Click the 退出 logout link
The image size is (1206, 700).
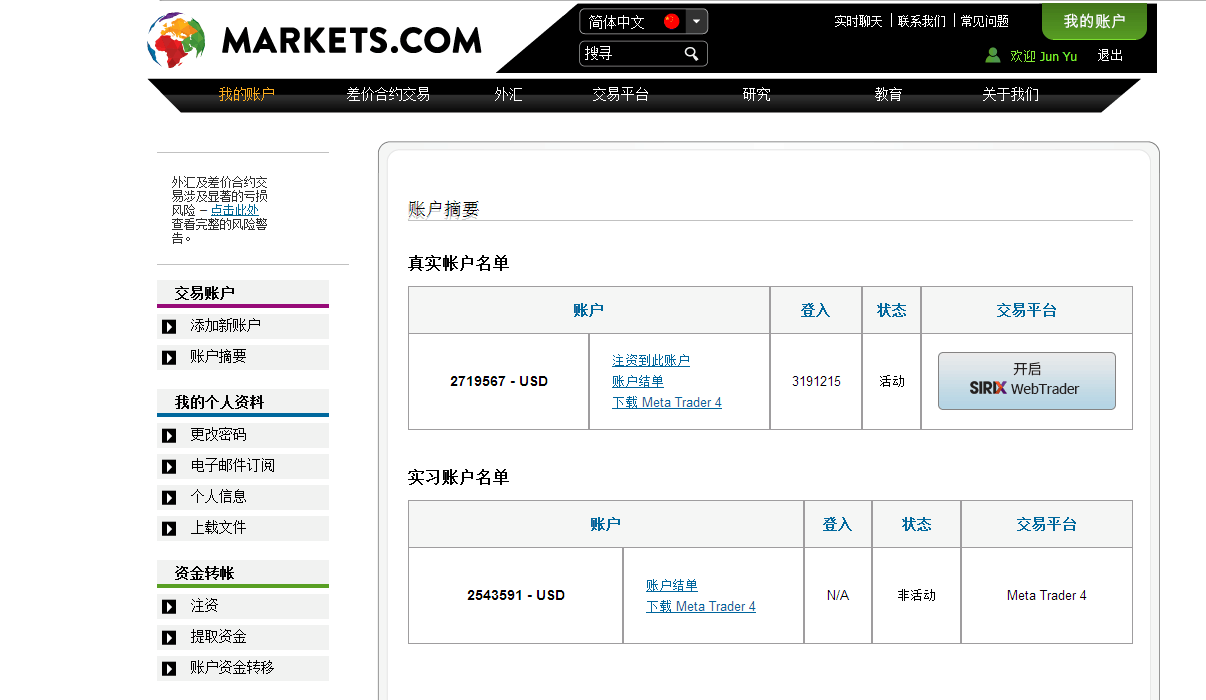pos(1110,56)
